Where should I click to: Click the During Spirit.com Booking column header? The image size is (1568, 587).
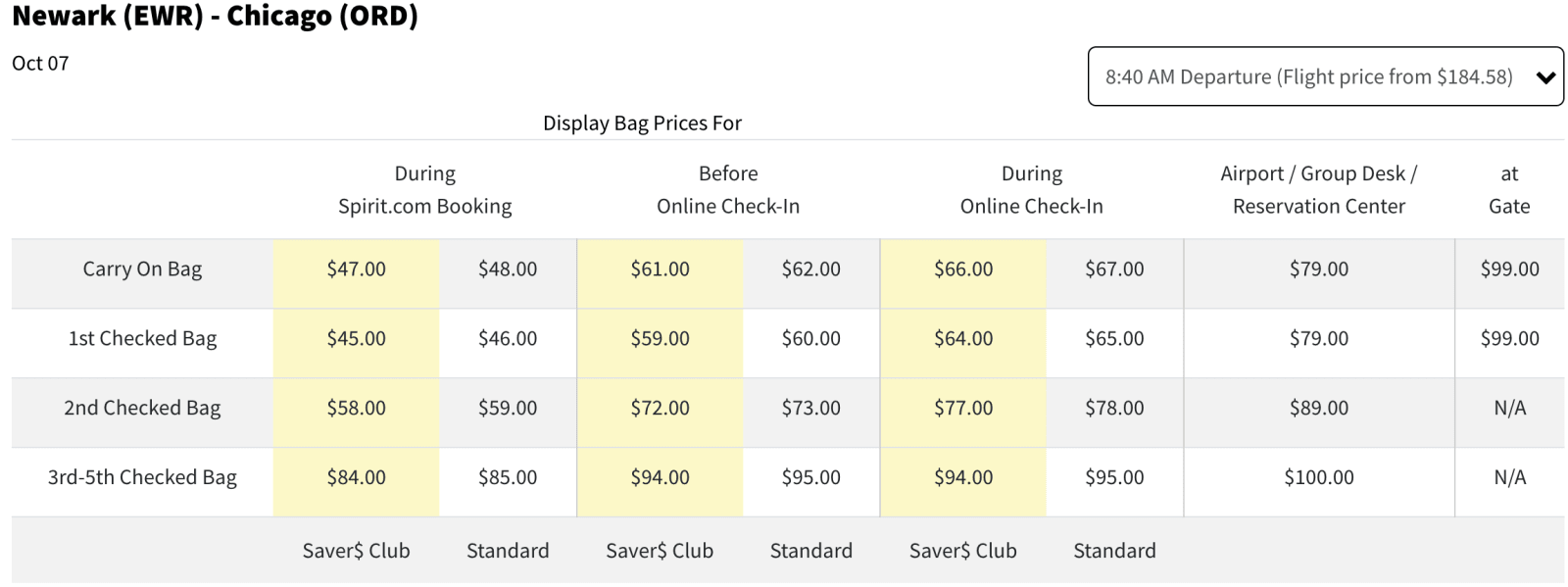click(x=424, y=190)
